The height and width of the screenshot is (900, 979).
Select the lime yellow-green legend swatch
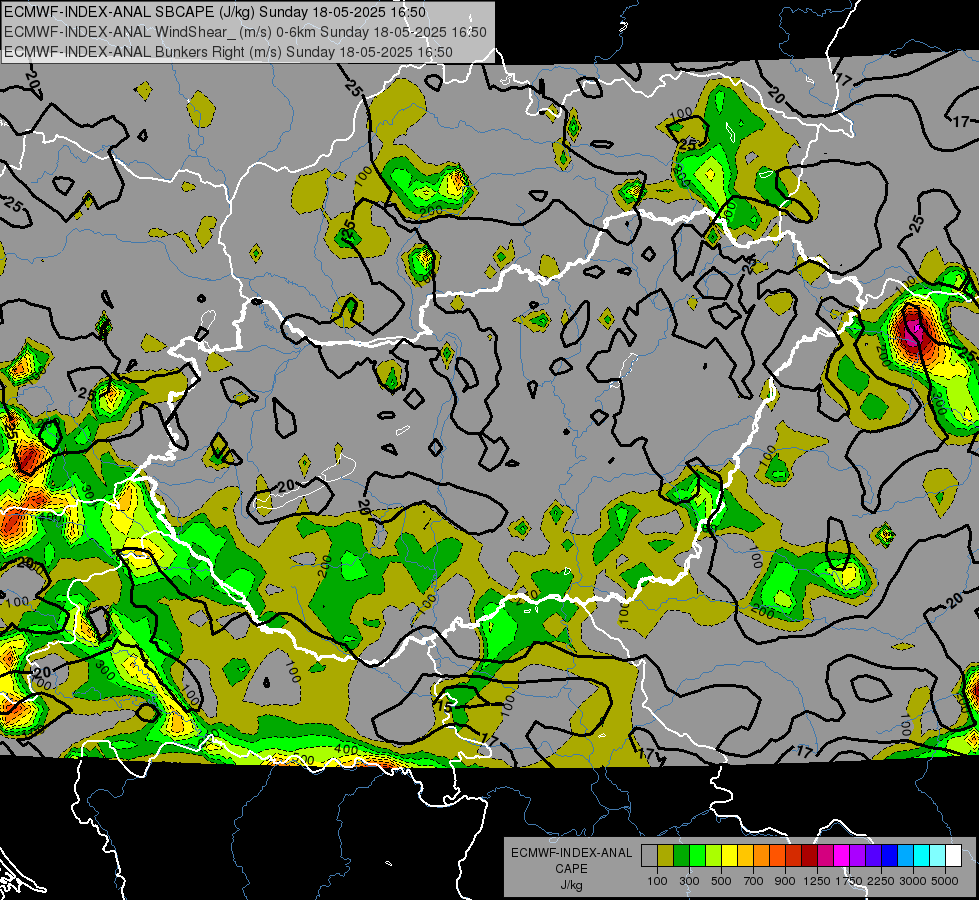[714, 855]
